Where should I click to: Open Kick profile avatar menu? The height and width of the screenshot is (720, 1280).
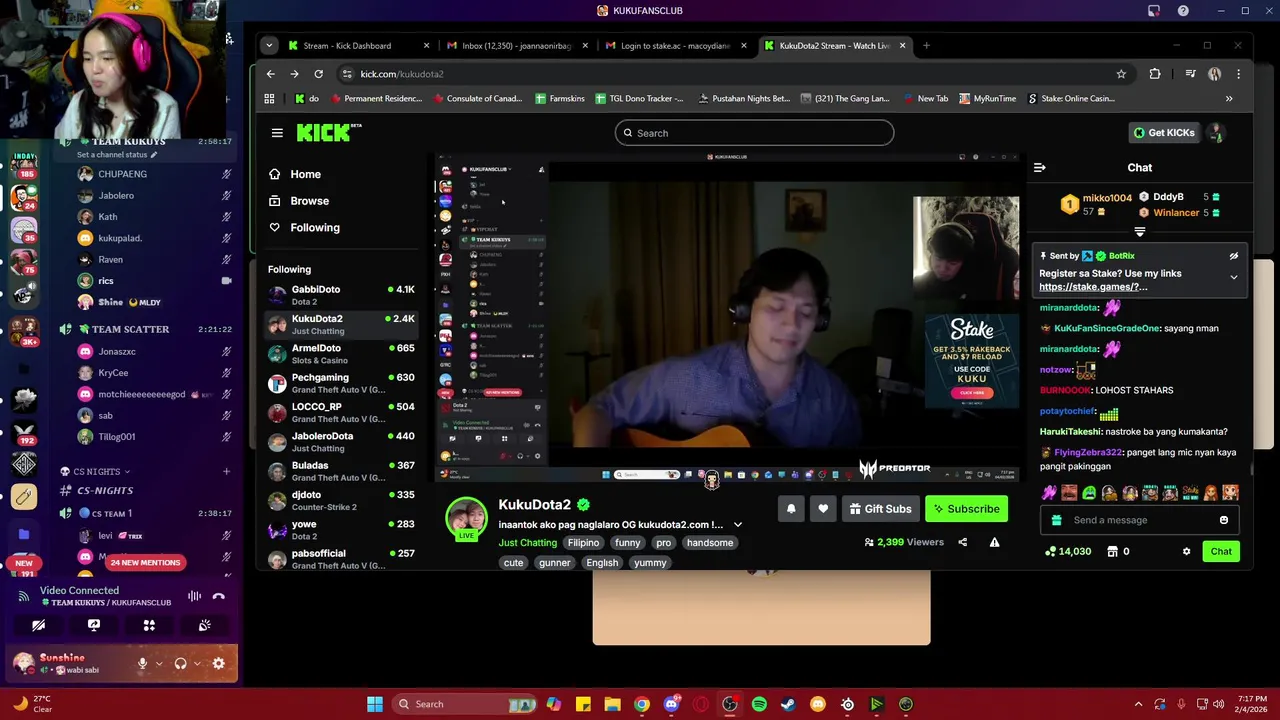pos(1215,132)
